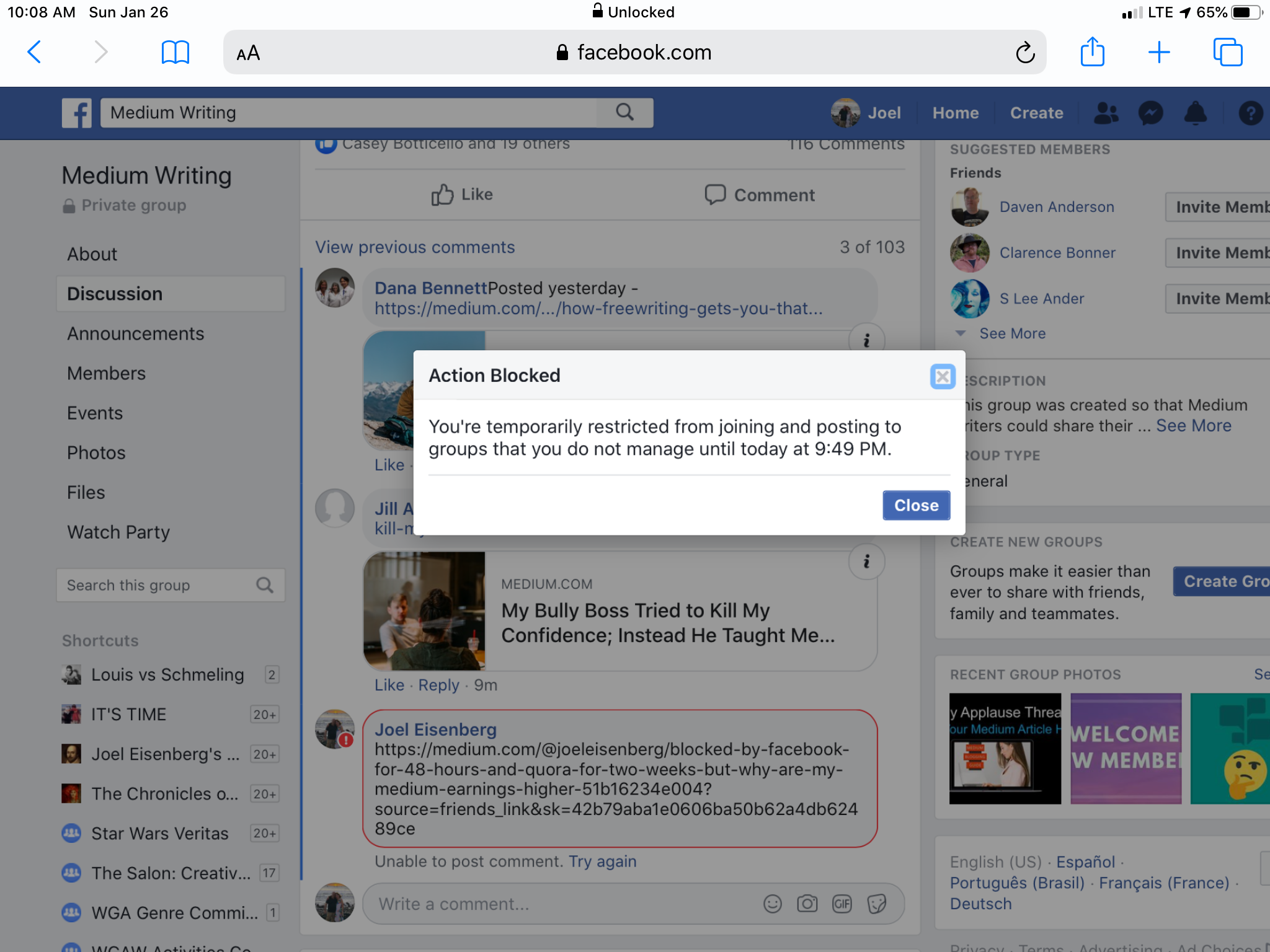
Task: Click the search icon in group search
Action: [265, 585]
